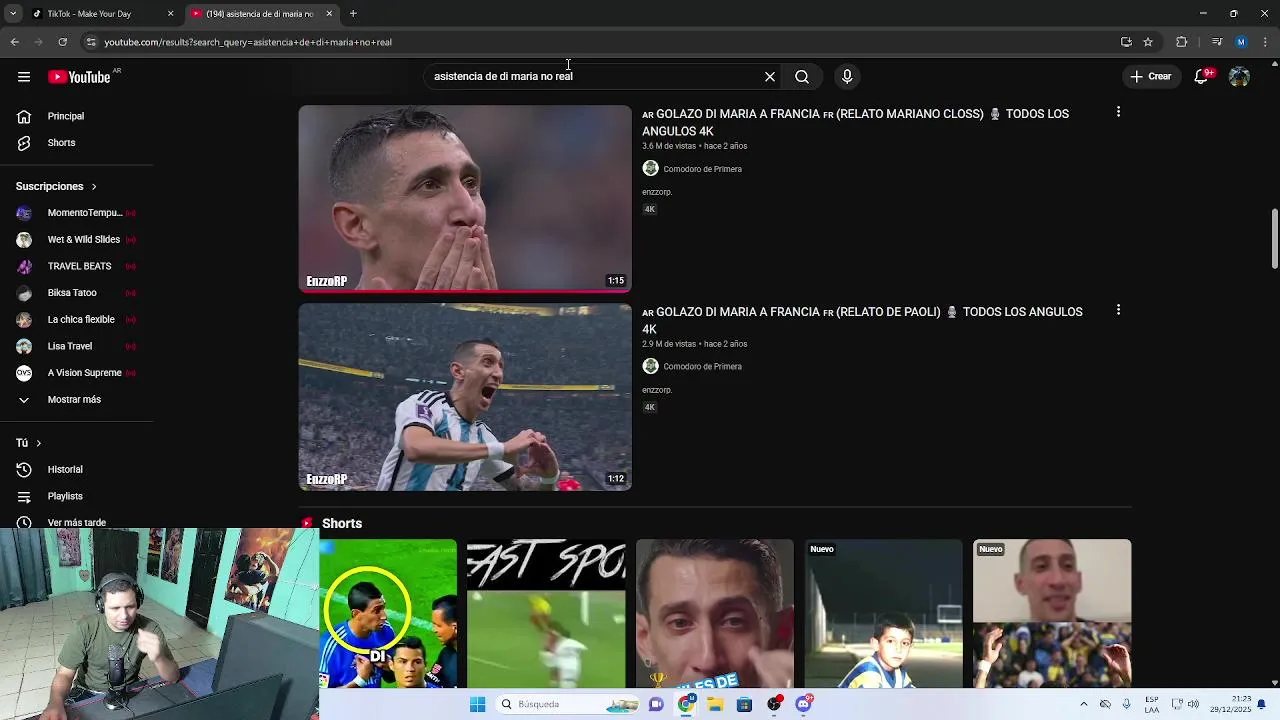Screen dimensions: 1280x720
Task: Open options for Relato De Paoli video
Action: pyautogui.click(x=1118, y=310)
